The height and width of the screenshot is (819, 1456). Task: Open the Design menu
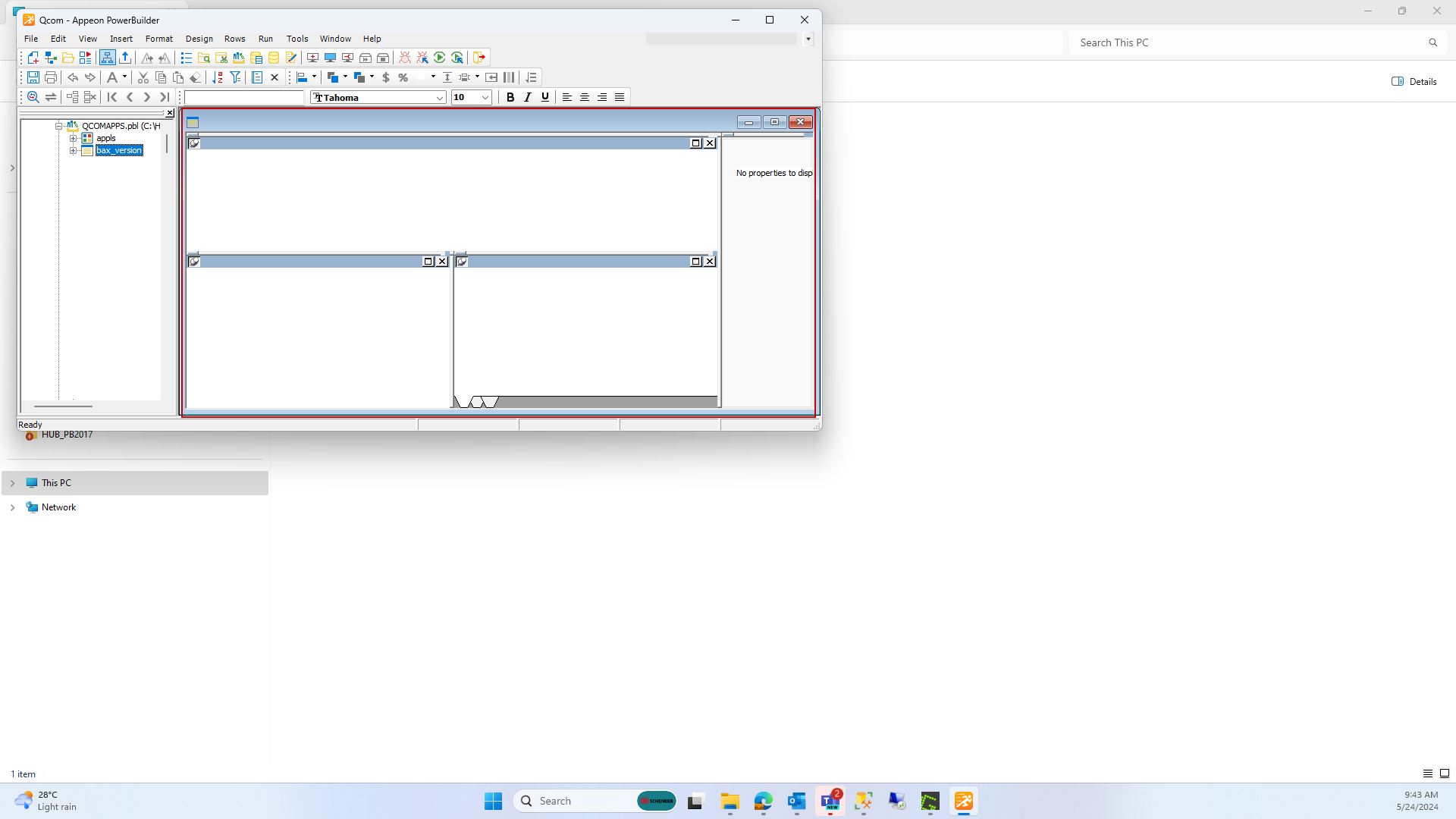coord(199,39)
